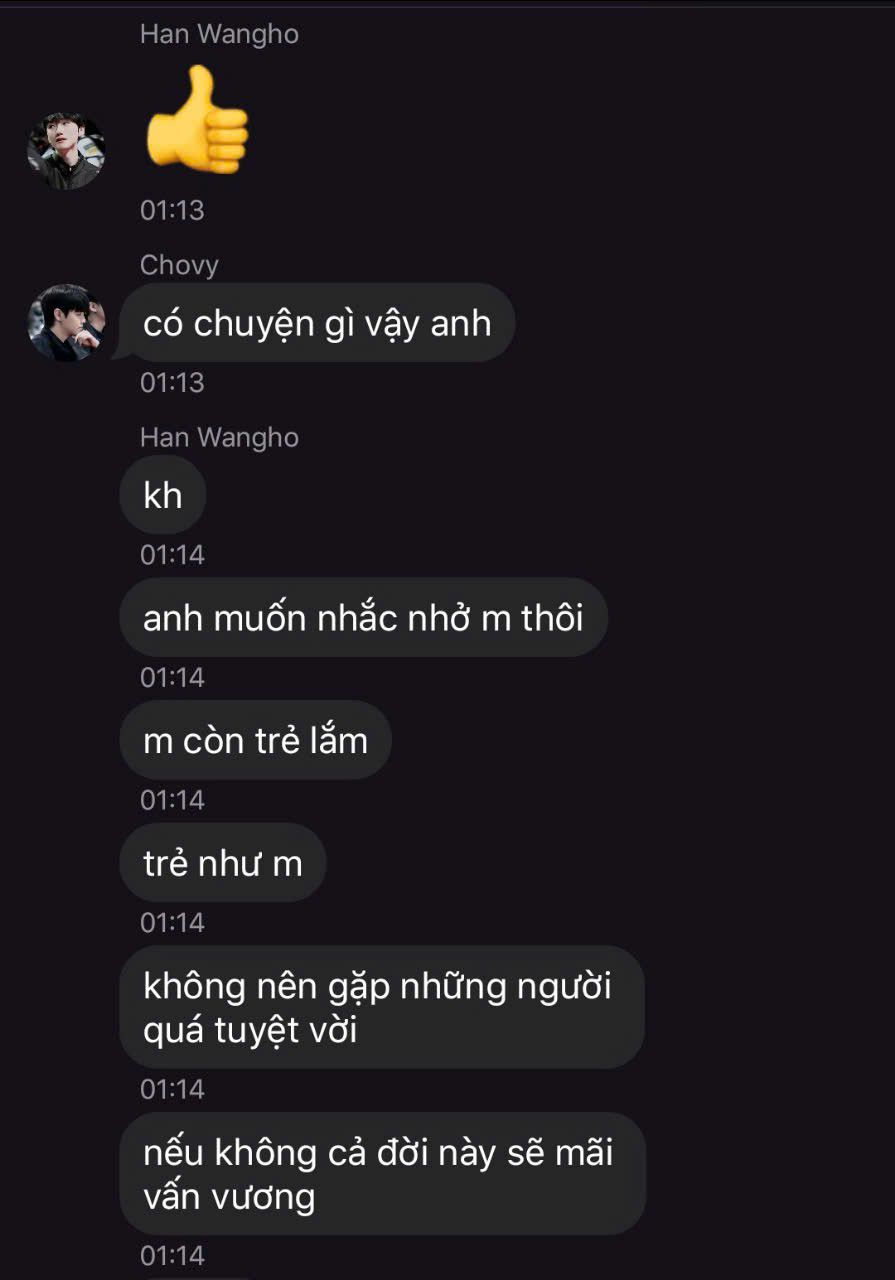Click the last 01:14 timestamp at bottom
895x1280 pixels.
pos(172,1255)
